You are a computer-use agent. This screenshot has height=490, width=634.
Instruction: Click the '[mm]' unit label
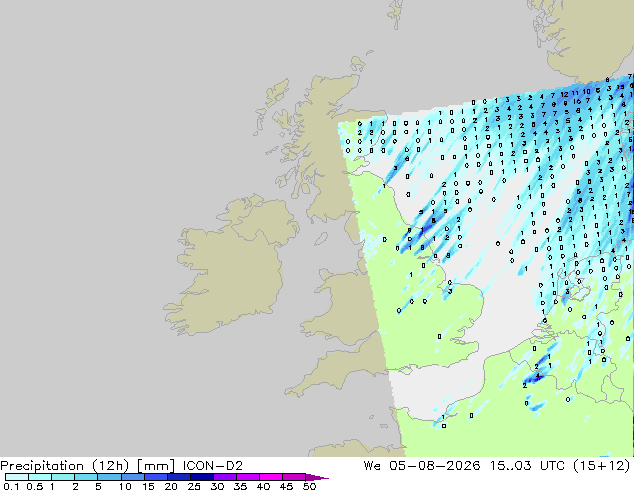(x=156, y=466)
